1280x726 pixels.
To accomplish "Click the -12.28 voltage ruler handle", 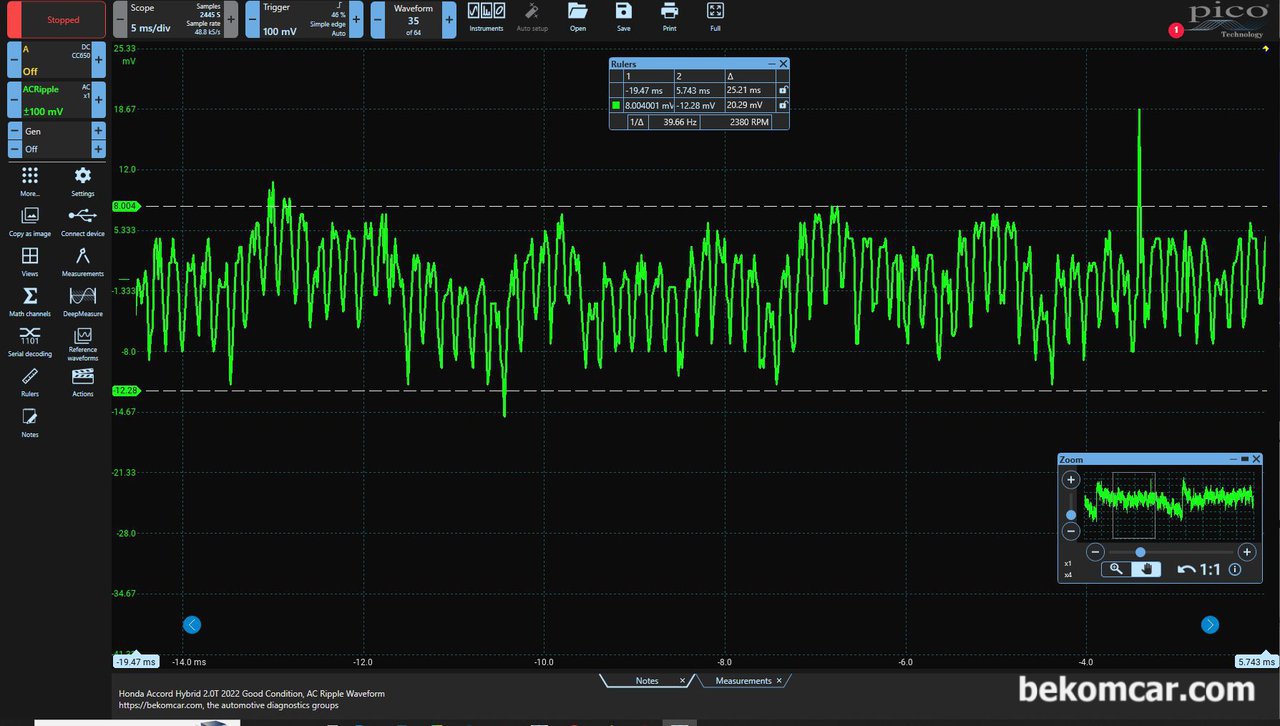I will tap(126, 391).
